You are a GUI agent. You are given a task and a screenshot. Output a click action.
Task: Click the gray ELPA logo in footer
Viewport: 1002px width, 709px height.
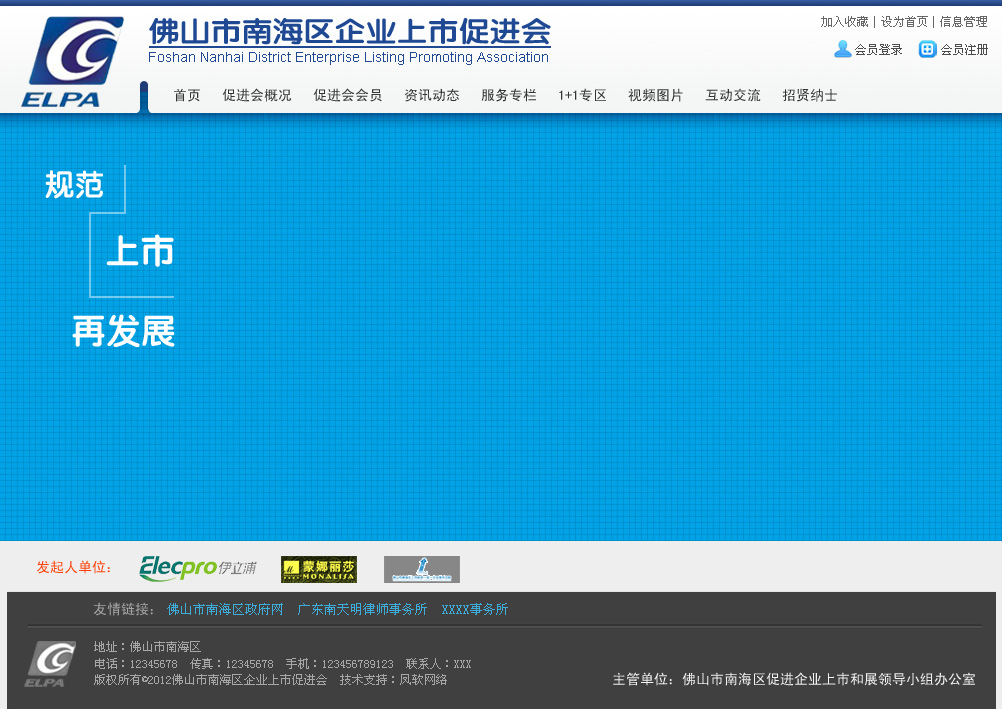(50, 664)
